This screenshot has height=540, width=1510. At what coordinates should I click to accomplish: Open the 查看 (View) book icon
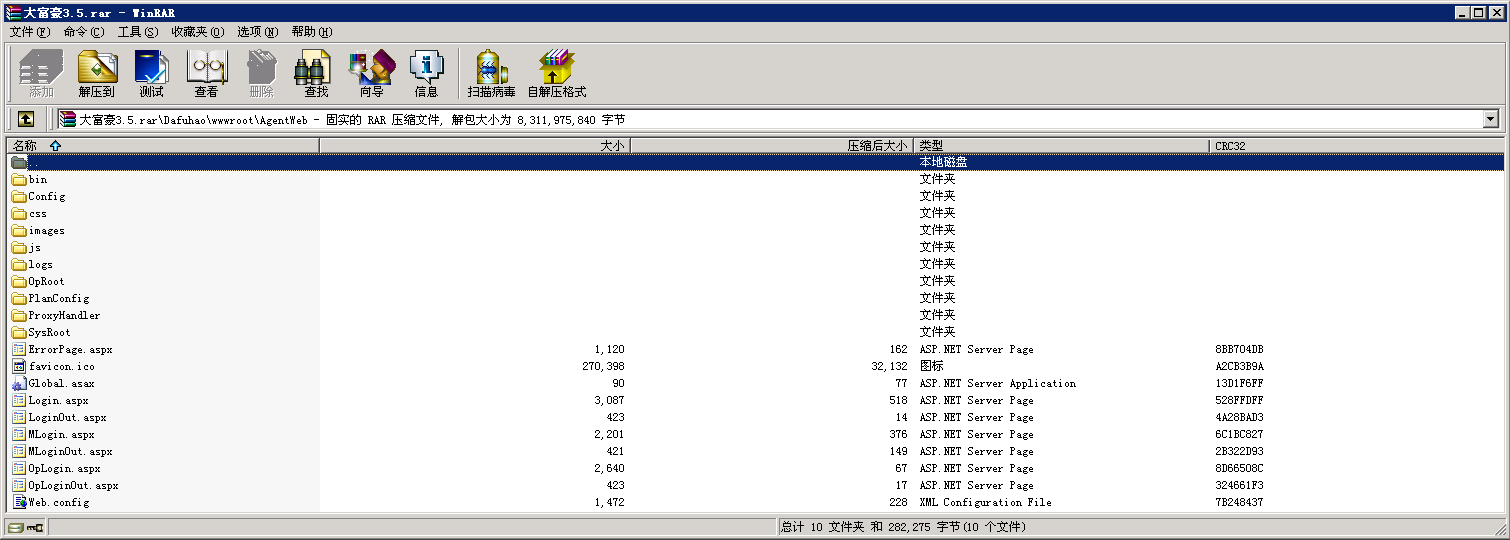206,74
